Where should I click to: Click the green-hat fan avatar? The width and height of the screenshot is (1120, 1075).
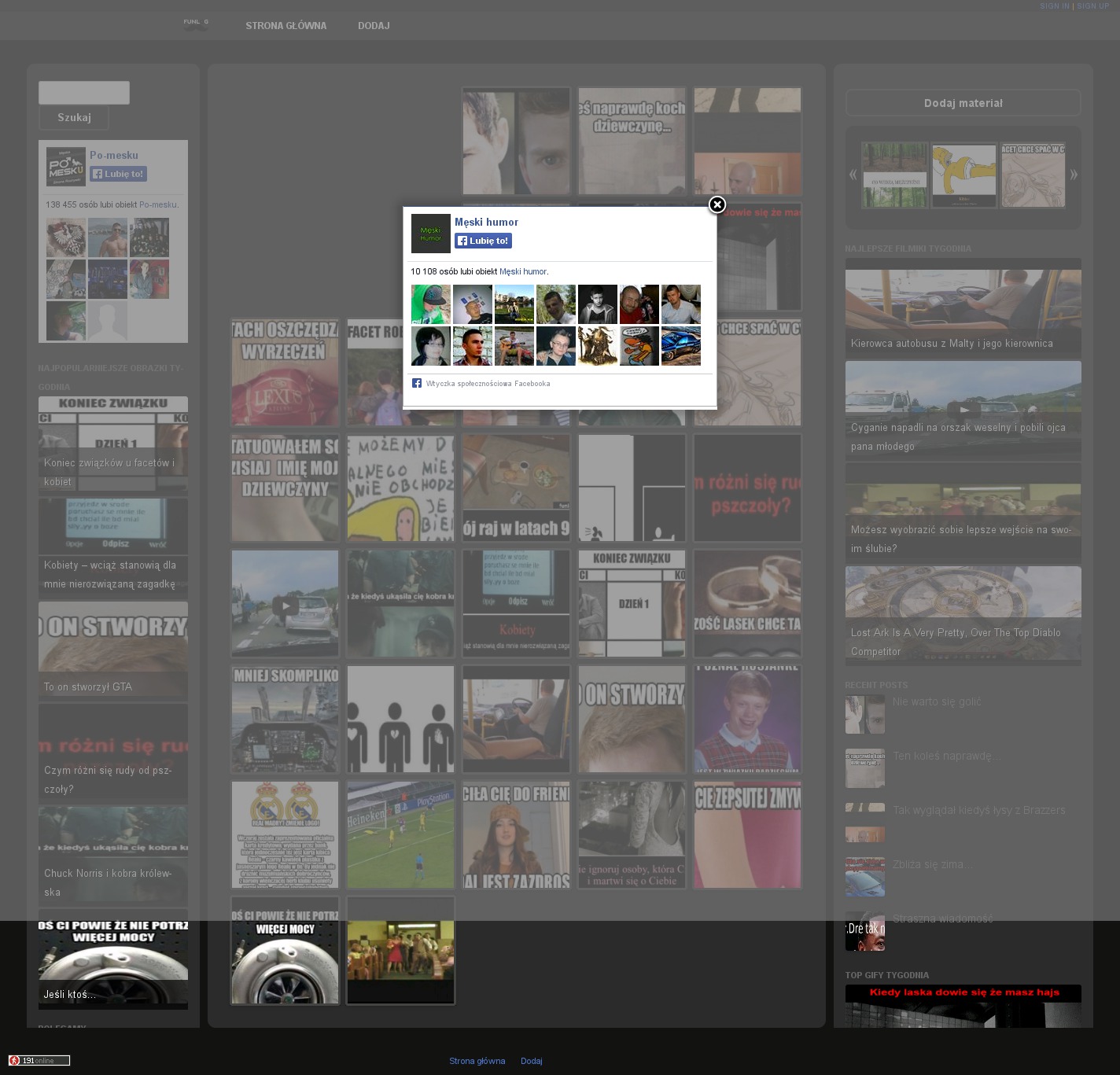(430, 304)
